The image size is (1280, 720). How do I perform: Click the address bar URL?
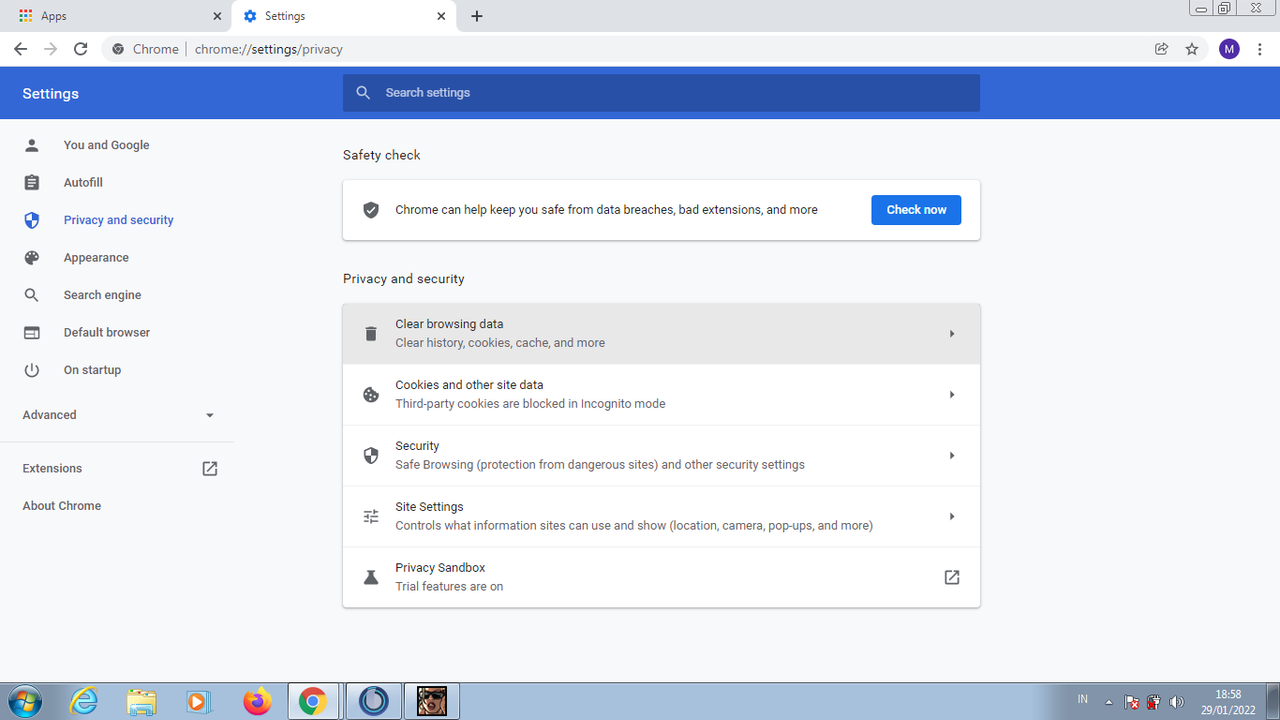[x=269, y=49]
